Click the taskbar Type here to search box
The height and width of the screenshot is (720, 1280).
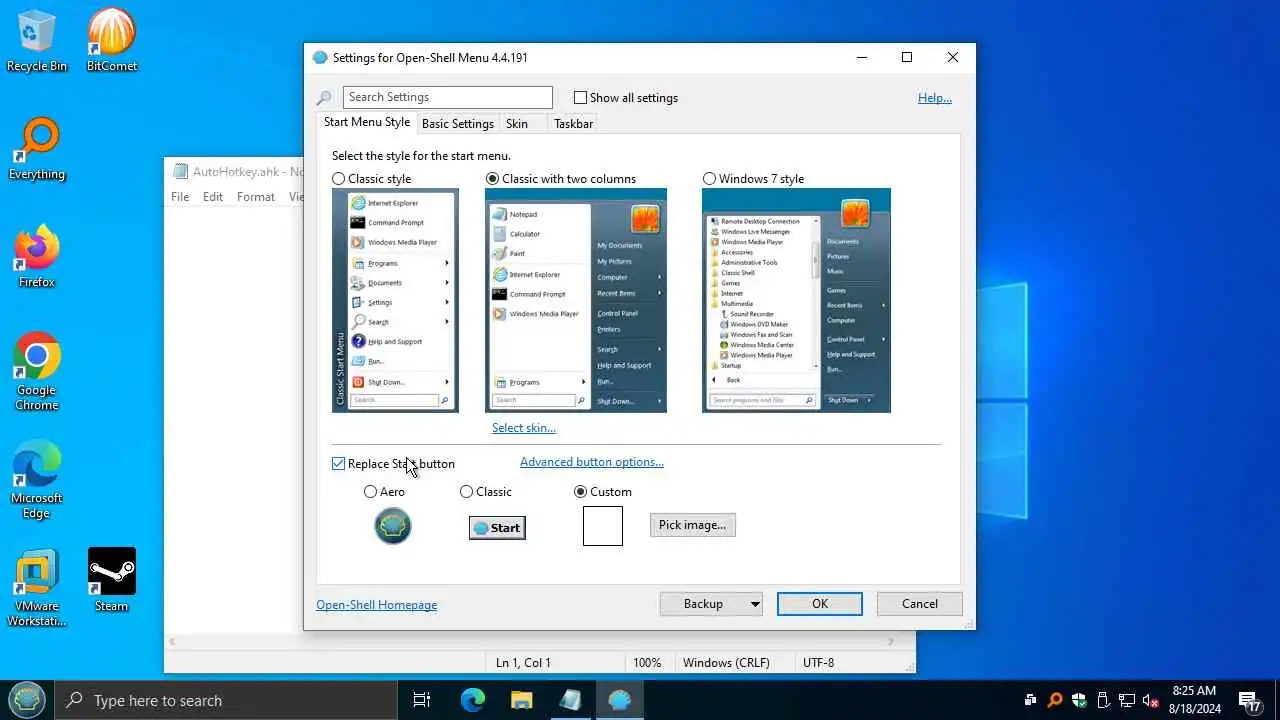tap(226, 700)
